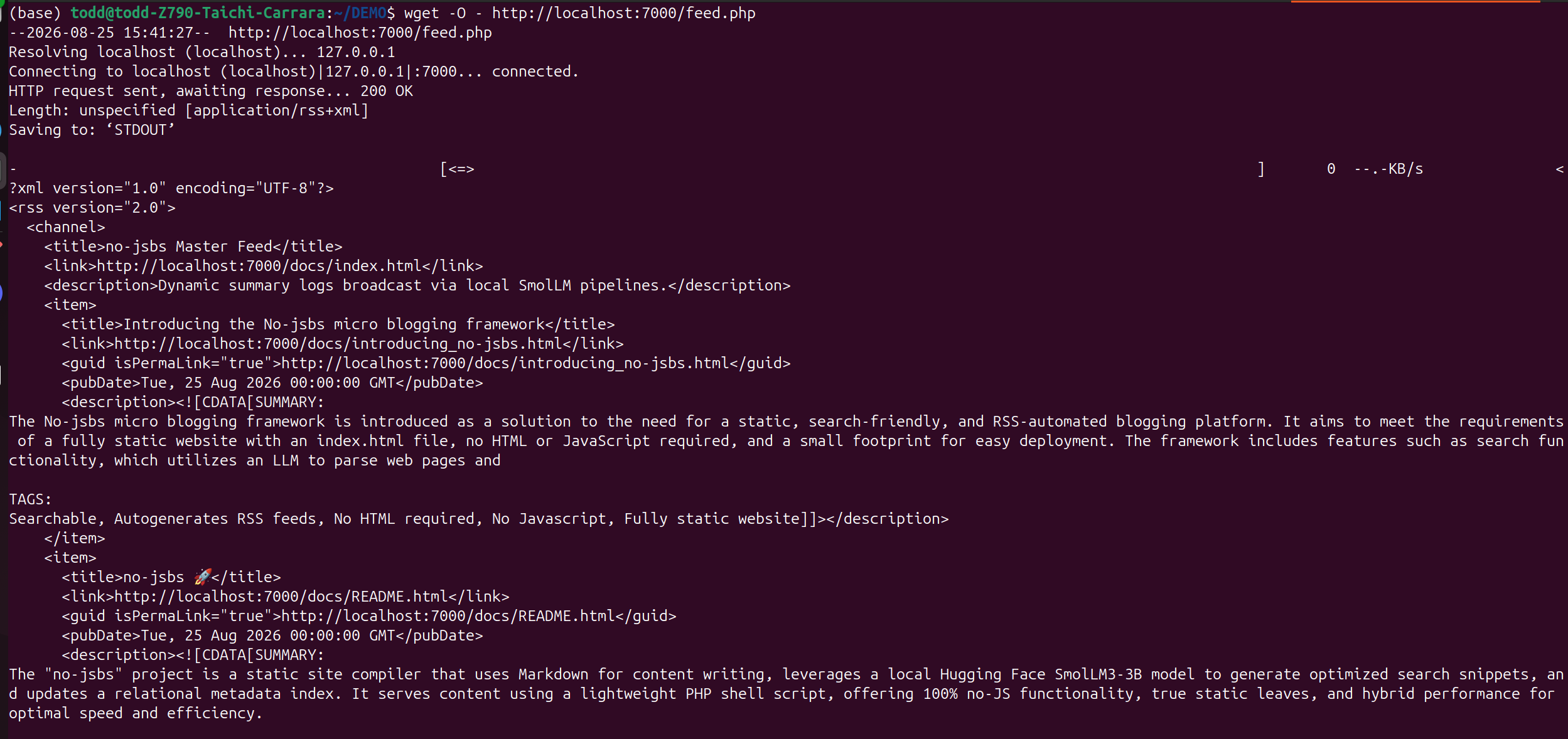Click the introducing_no-jsbs.html guid permalink
The height and width of the screenshot is (739, 1568).
[x=505, y=363]
